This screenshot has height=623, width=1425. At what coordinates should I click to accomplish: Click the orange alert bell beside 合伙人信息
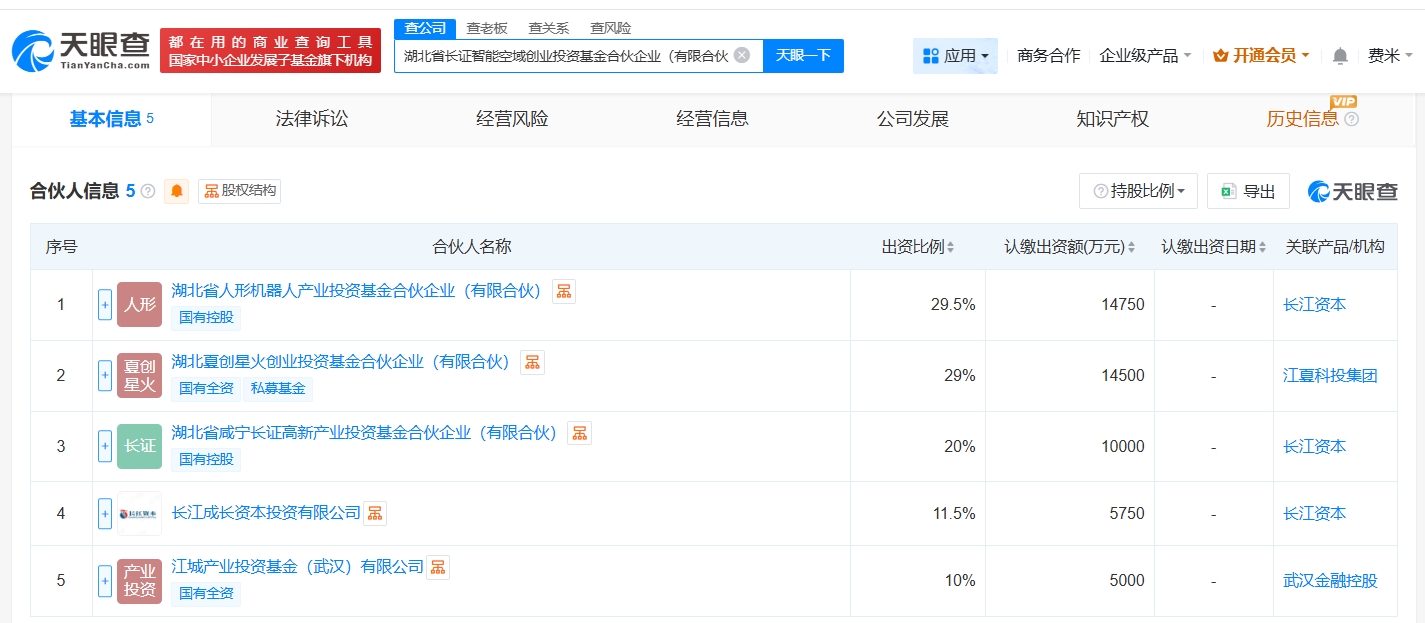(x=177, y=191)
